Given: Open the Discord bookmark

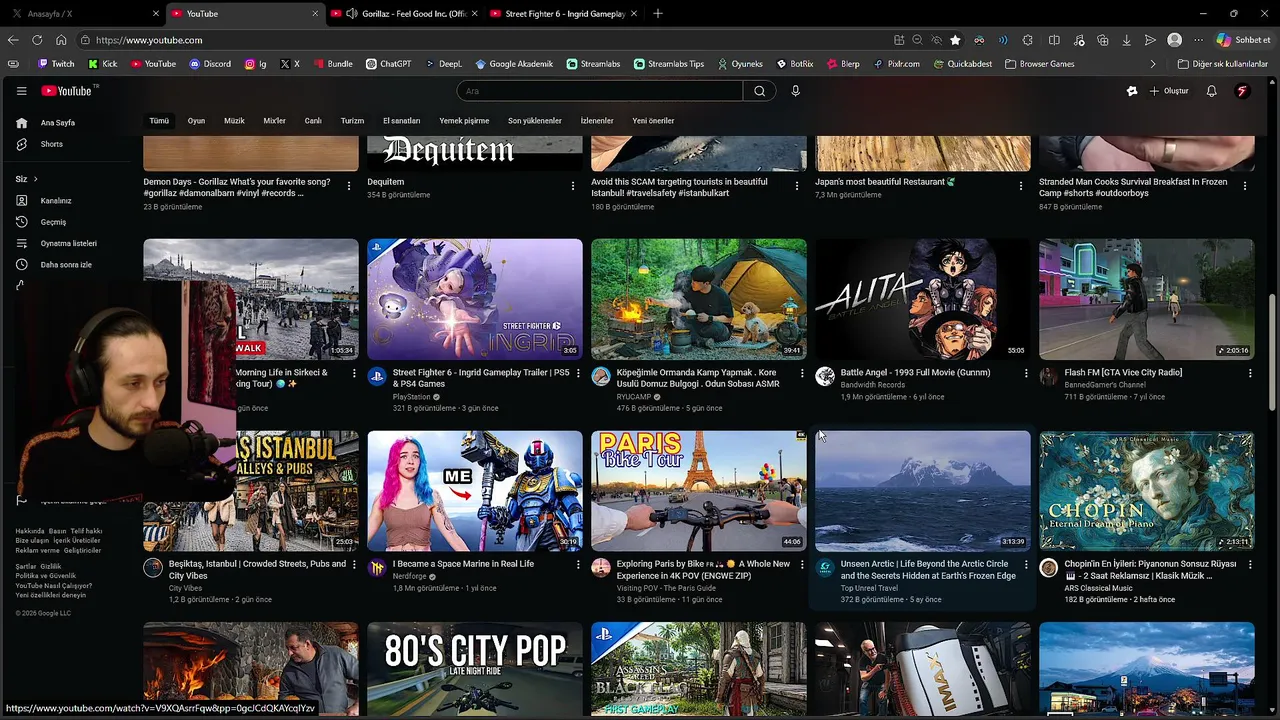Looking at the screenshot, I should pos(209,64).
